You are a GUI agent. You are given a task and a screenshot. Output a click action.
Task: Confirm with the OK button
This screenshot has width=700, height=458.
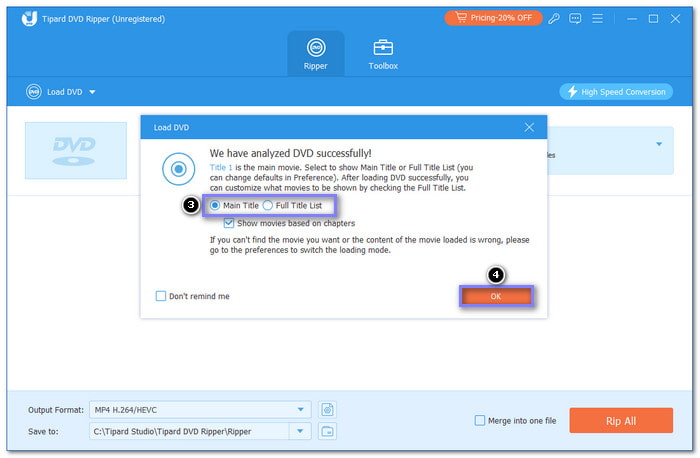pyautogui.click(x=496, y=296)
